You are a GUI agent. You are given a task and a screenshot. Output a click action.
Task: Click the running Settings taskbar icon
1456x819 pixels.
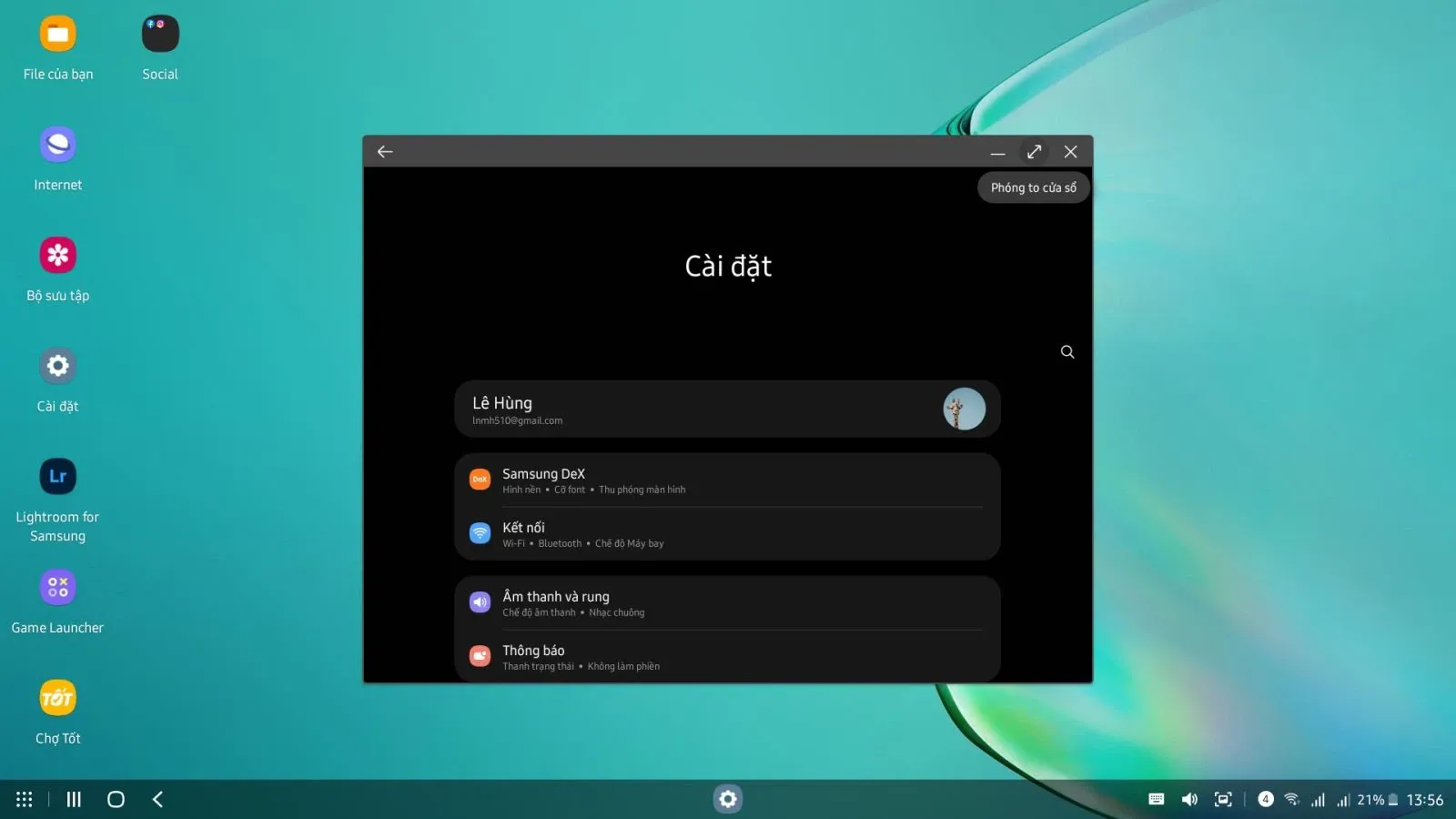click(728, 799)
